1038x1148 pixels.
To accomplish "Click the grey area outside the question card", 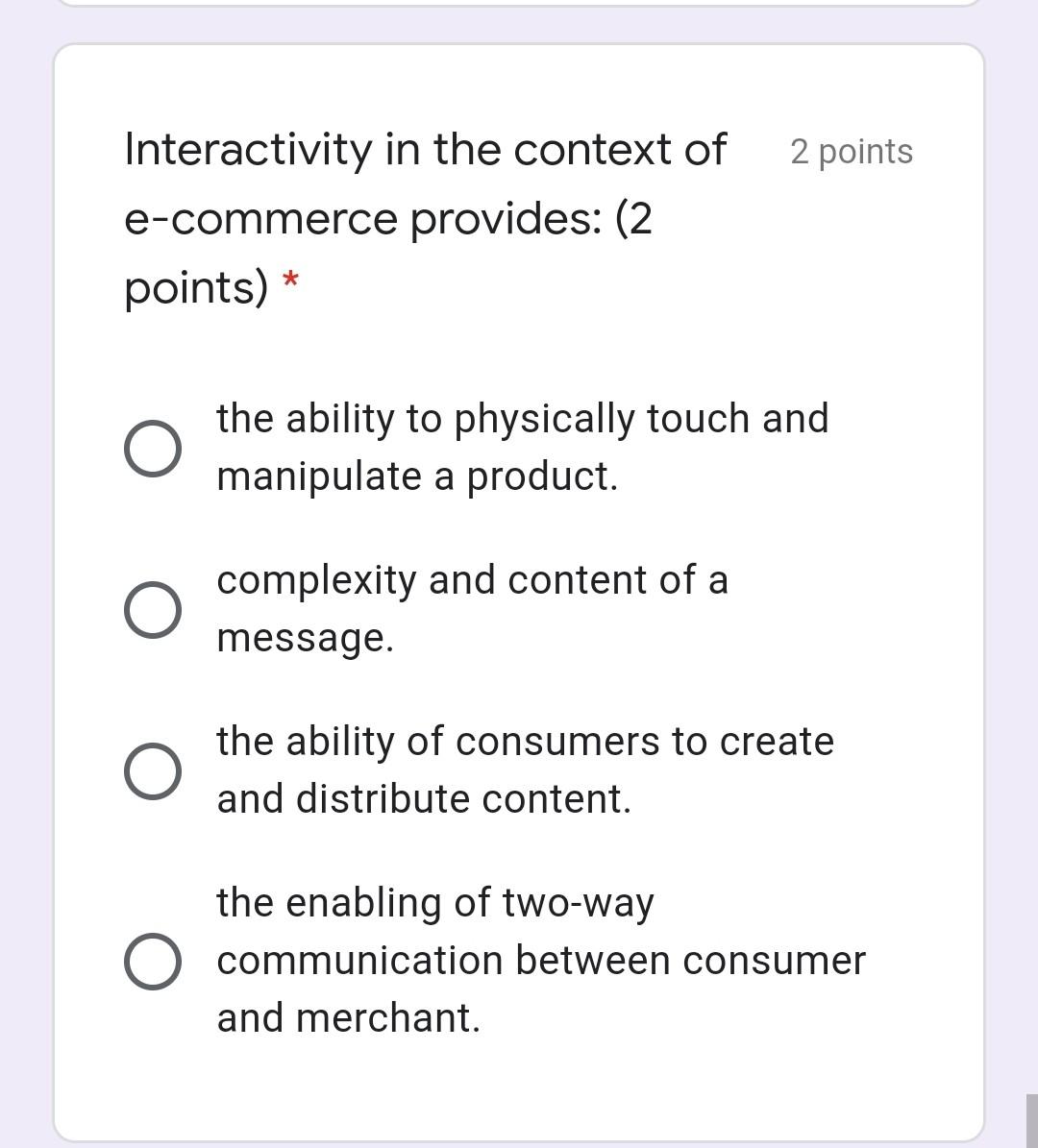I will (24, 576).
